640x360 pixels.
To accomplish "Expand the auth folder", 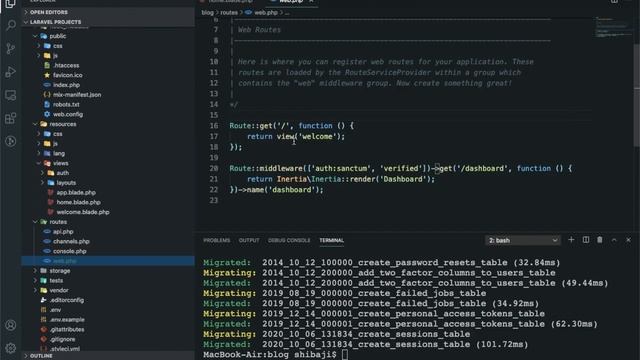I will [62, 173].
